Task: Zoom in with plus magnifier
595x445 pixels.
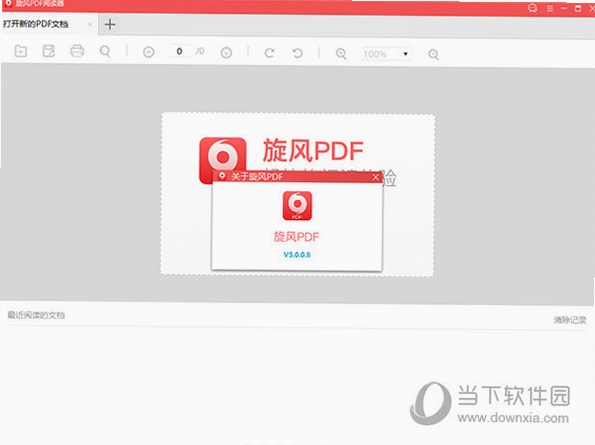Action: point(341,54)
